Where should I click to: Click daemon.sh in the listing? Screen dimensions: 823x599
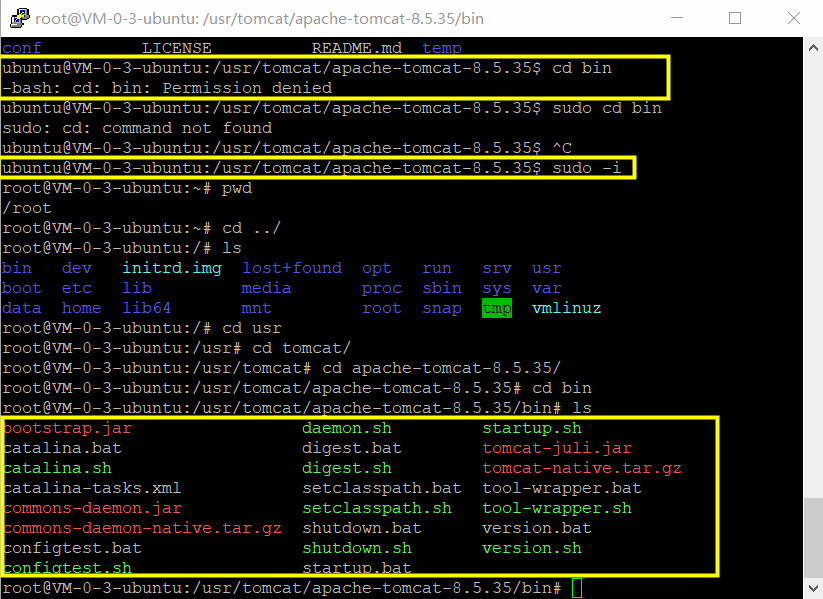[x=347, y=428]
